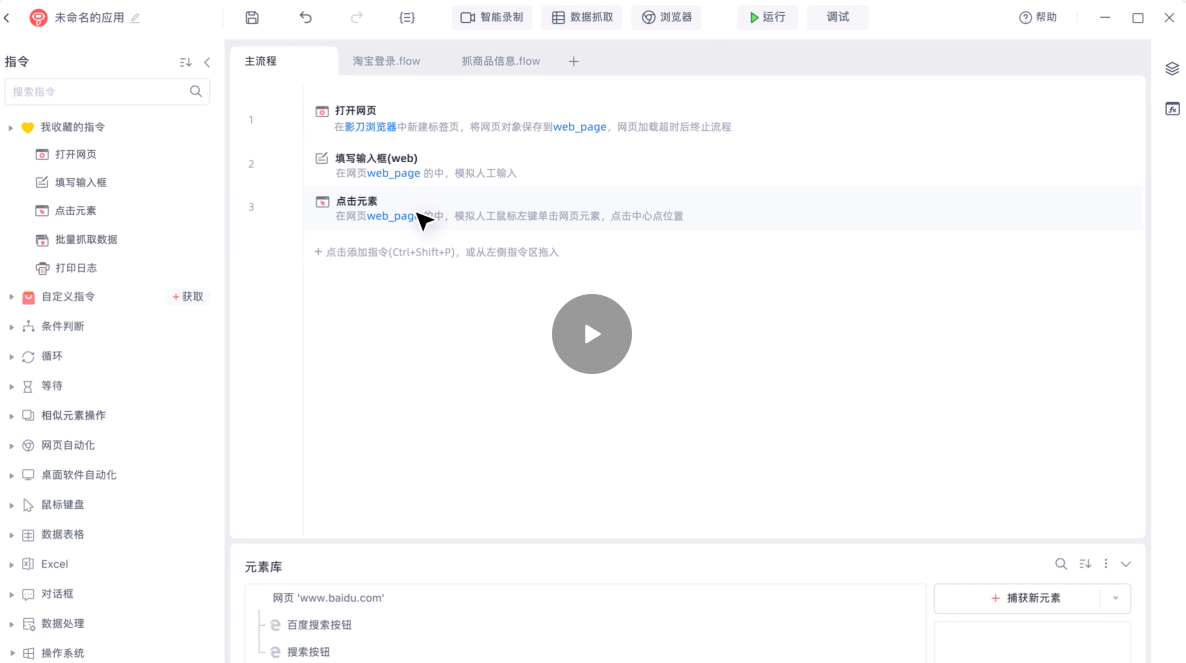
Task: Open the variables {=} icon
Action: (406, 18)
